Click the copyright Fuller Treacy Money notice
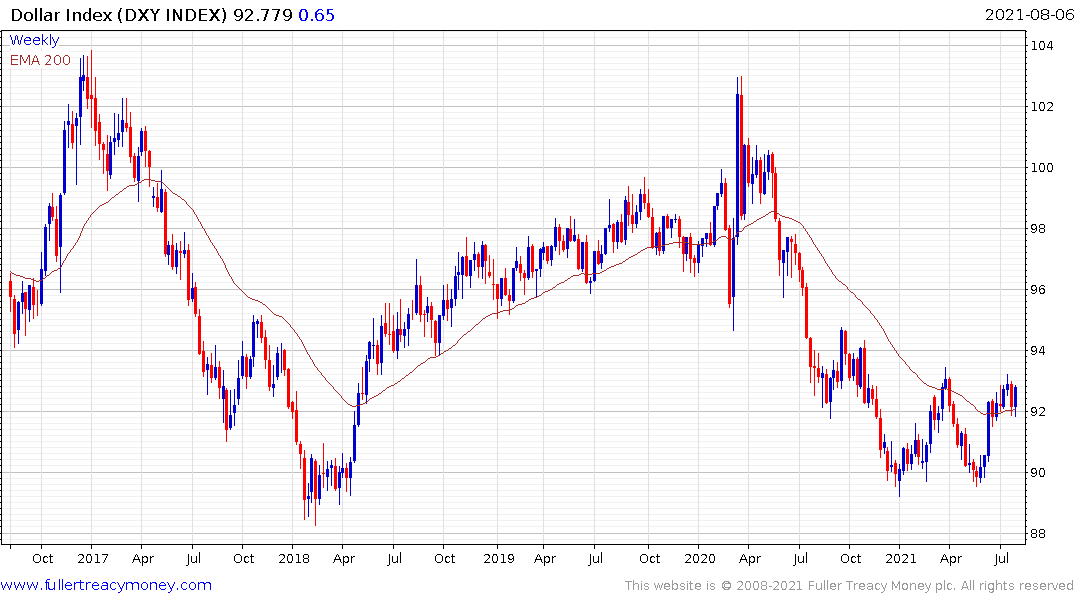 click(849, 586)
